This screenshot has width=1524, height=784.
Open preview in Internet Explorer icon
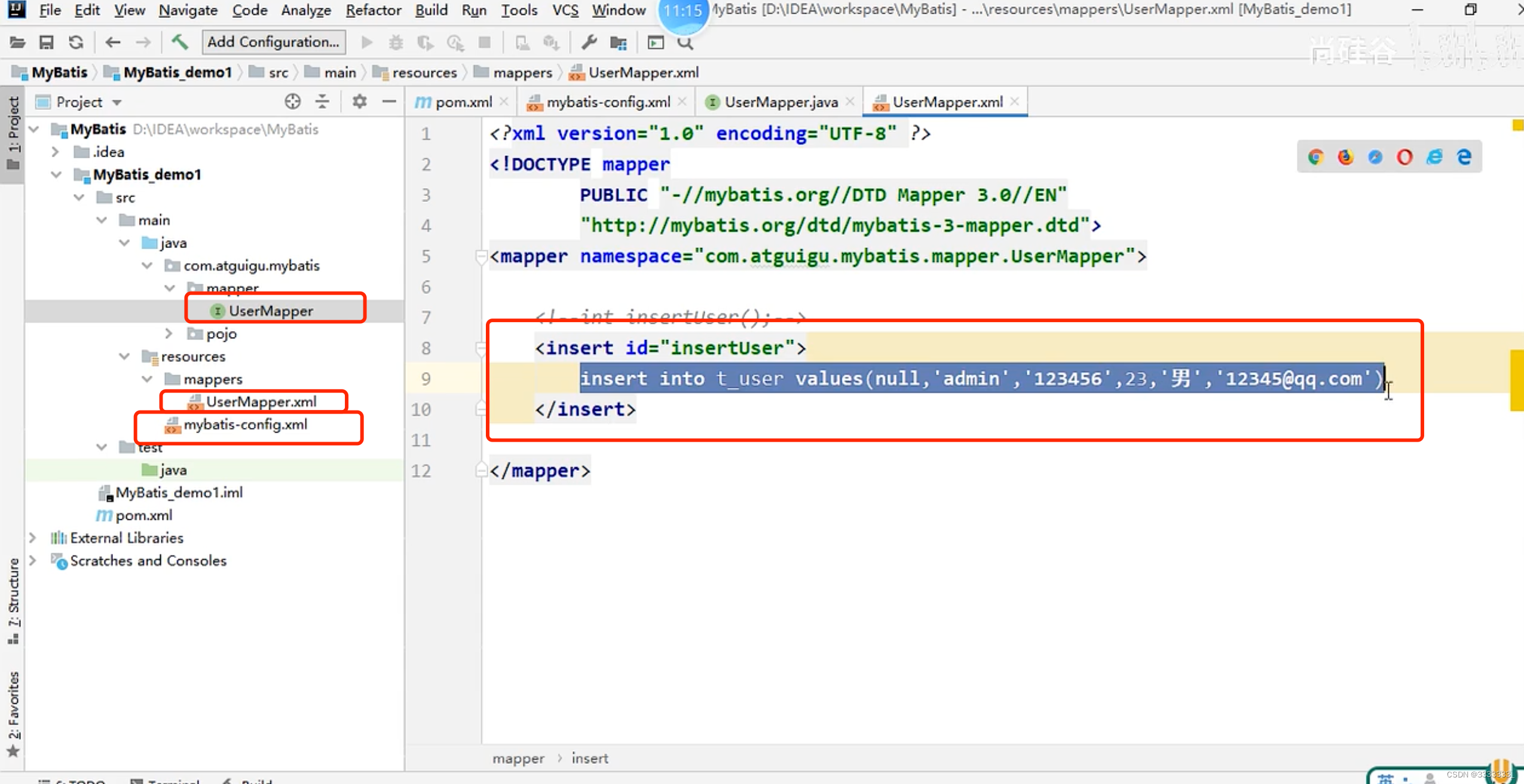[1434, 157]
